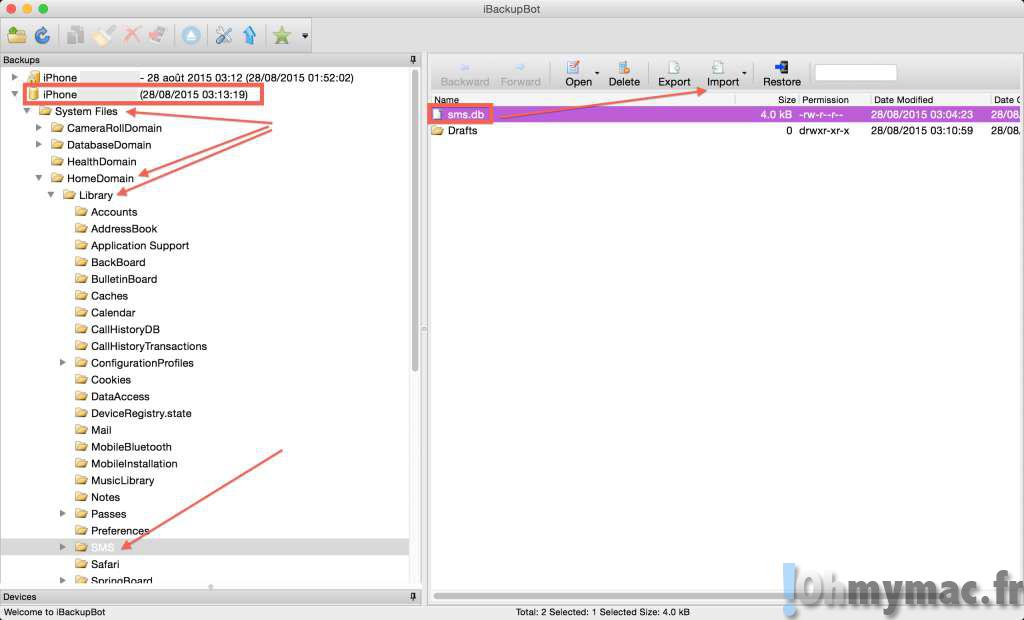Expand the ConfigurationProfiles folder
Image resolution: width=1024 pixels, height=620 pixels.
coord(63,363)
